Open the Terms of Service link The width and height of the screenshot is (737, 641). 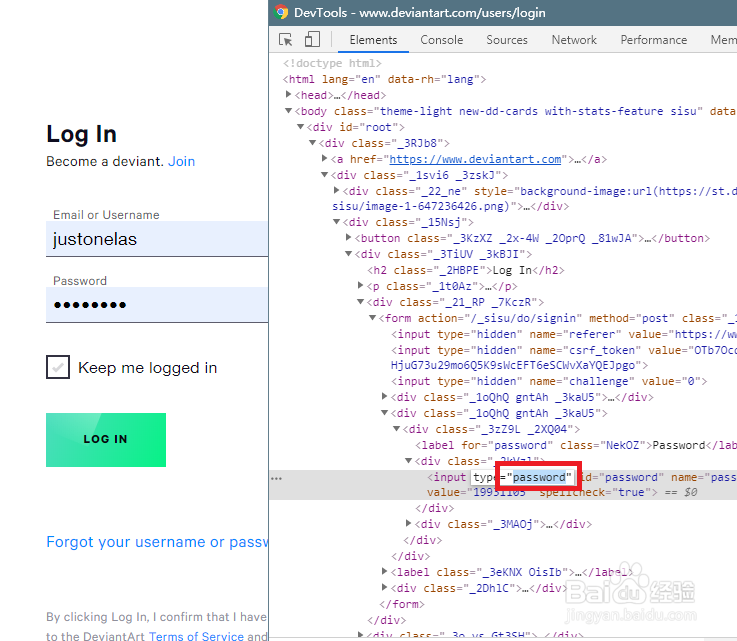point(196,636)
